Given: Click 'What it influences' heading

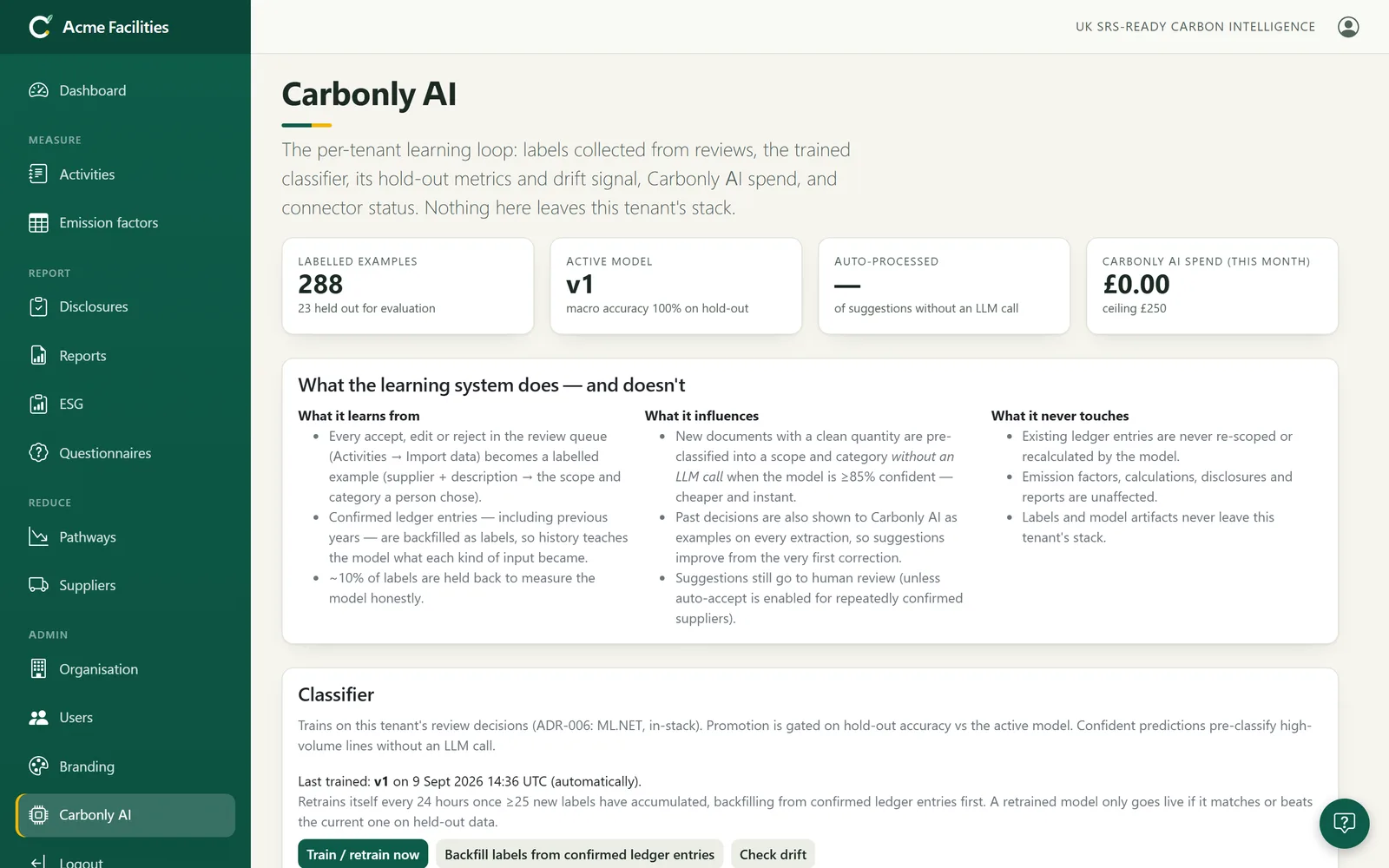Looking at the screenshot, I should (x=701, y=416).
